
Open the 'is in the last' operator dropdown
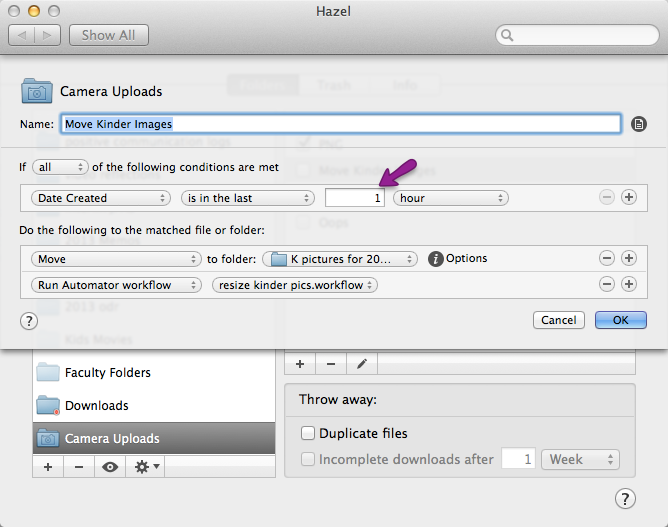coord(248,198)
